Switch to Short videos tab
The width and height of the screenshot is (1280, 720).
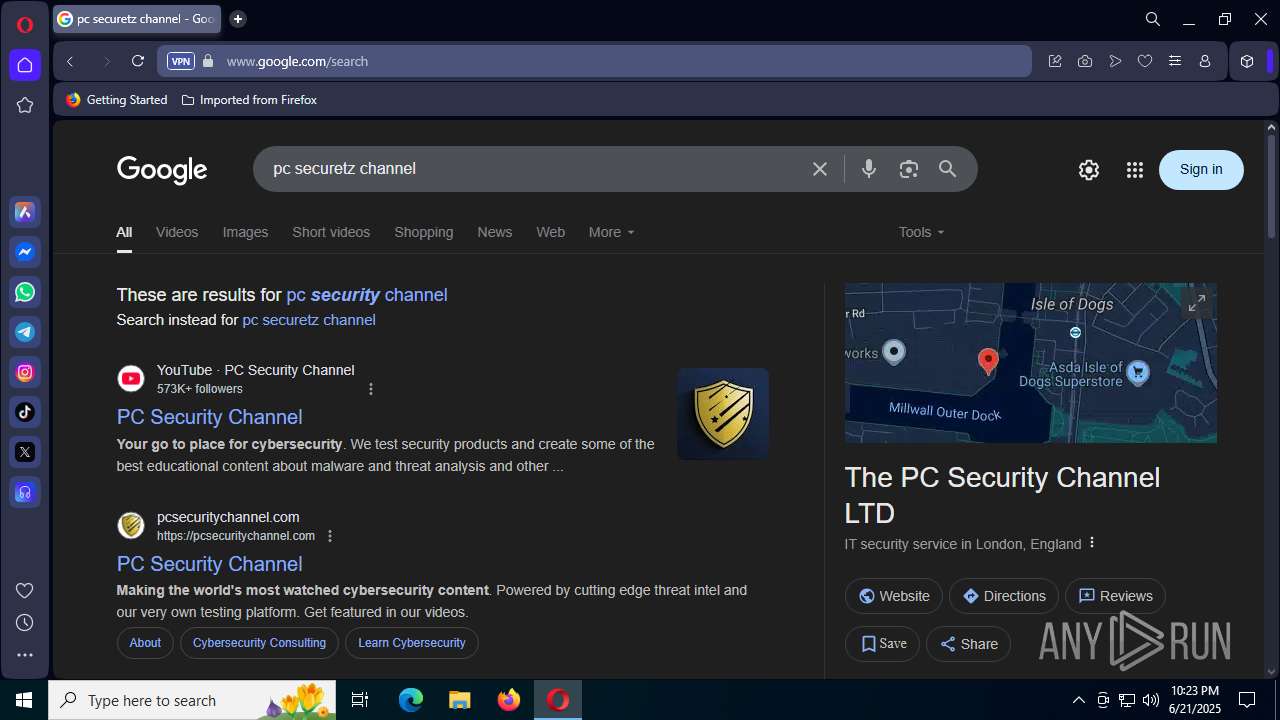click(331, 232)
